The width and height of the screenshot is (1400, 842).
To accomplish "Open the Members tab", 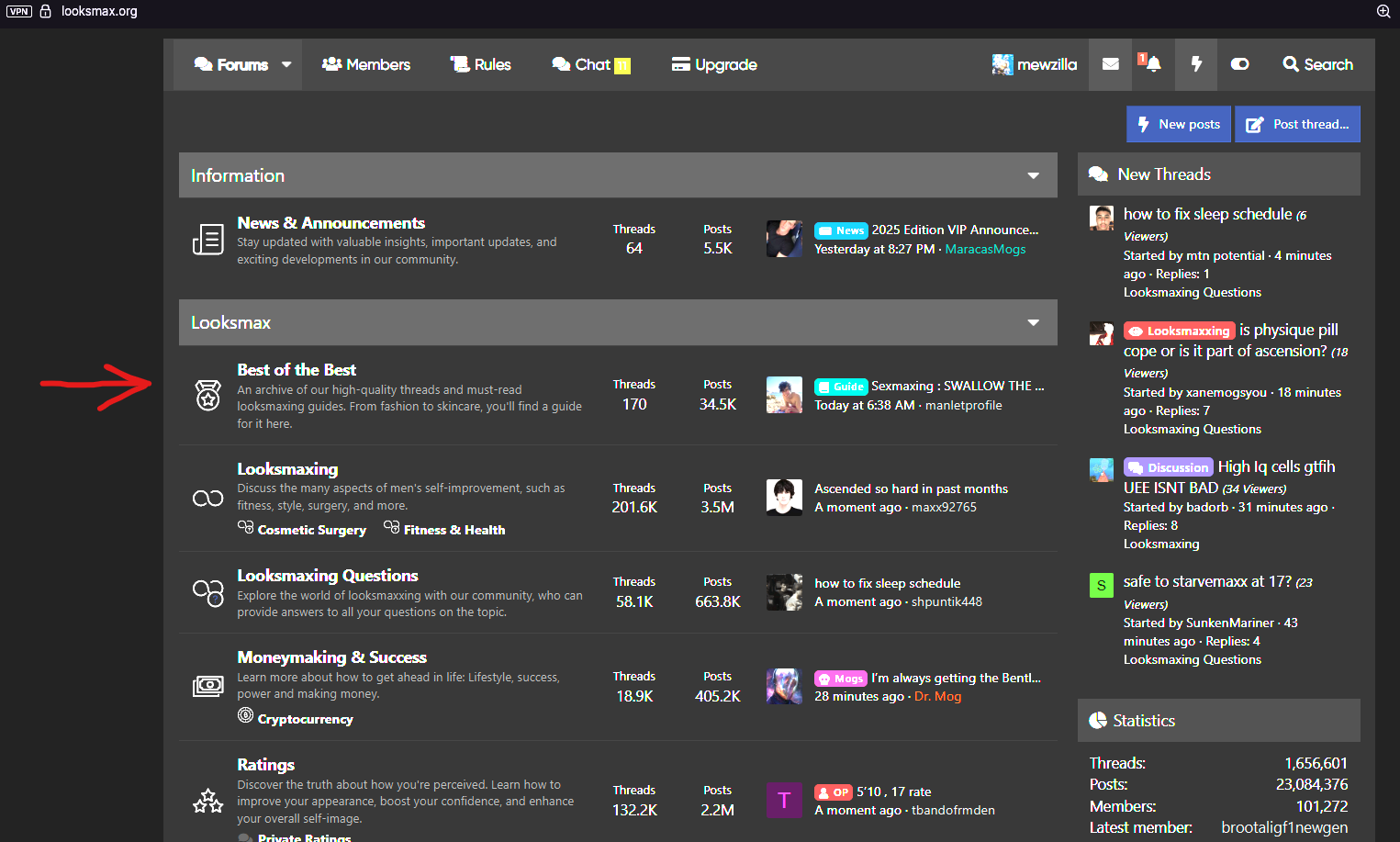I will click(x=366, y=64).
